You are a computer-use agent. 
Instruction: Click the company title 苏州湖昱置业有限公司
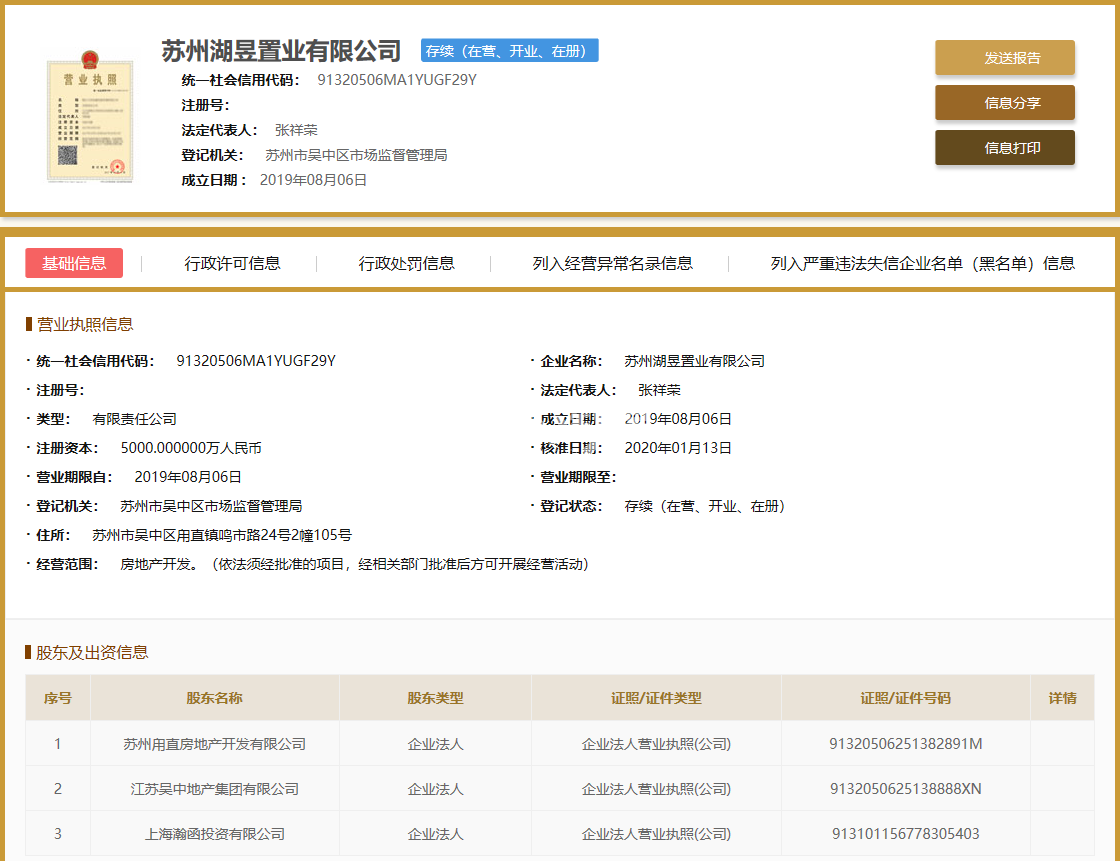click(x=281, y=51)
